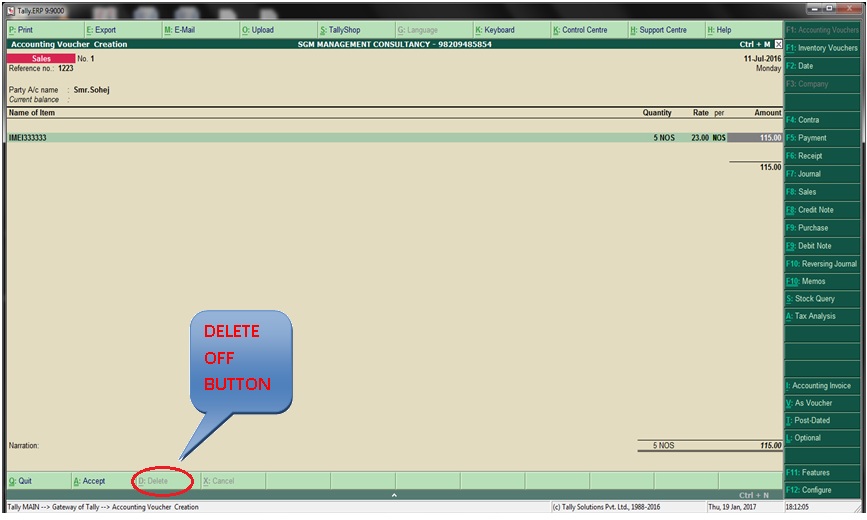Switch to F4 Contra voucher

[822, 119]
